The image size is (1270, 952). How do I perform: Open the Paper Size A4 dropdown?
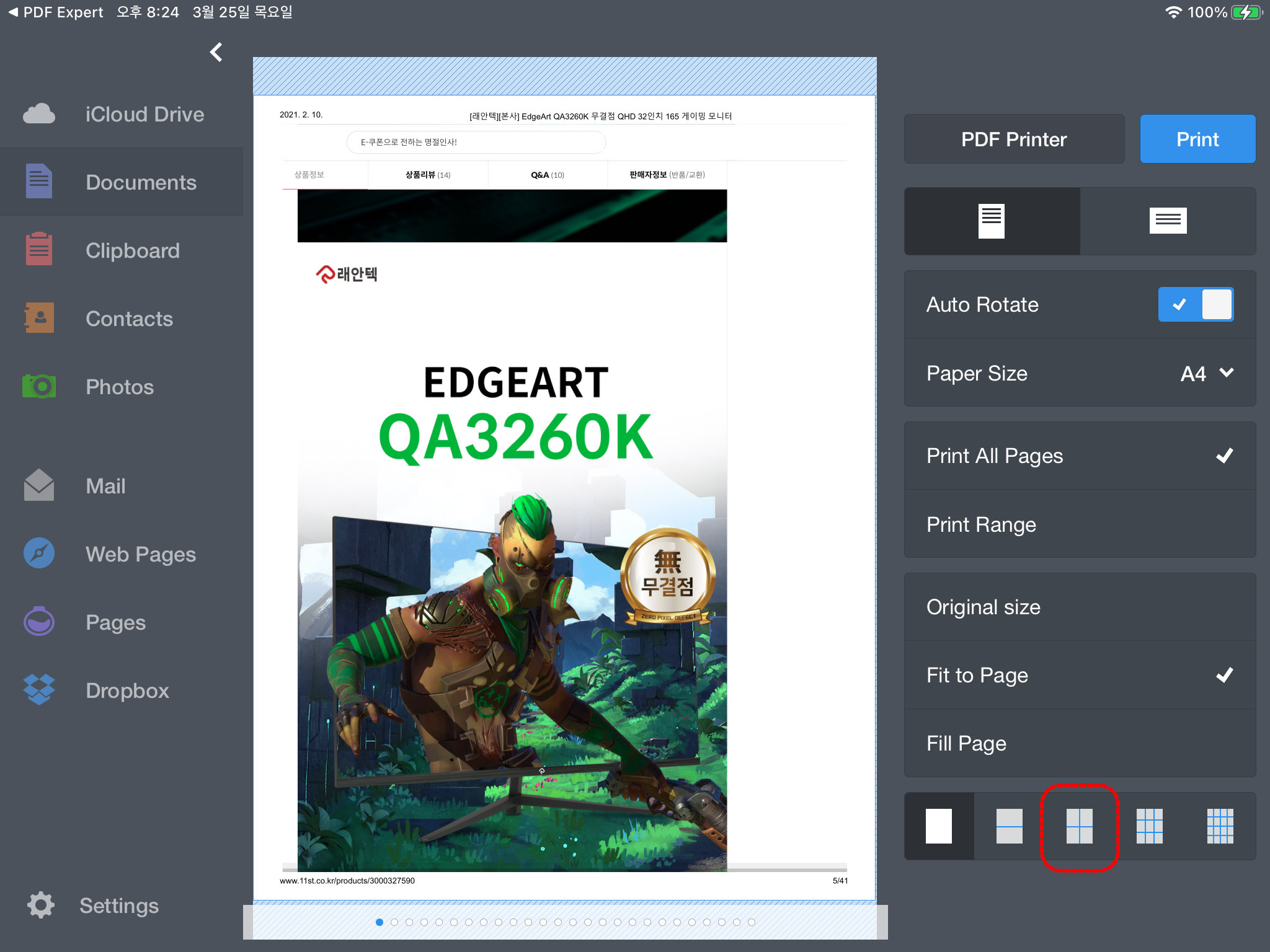tap(1206, 373)
